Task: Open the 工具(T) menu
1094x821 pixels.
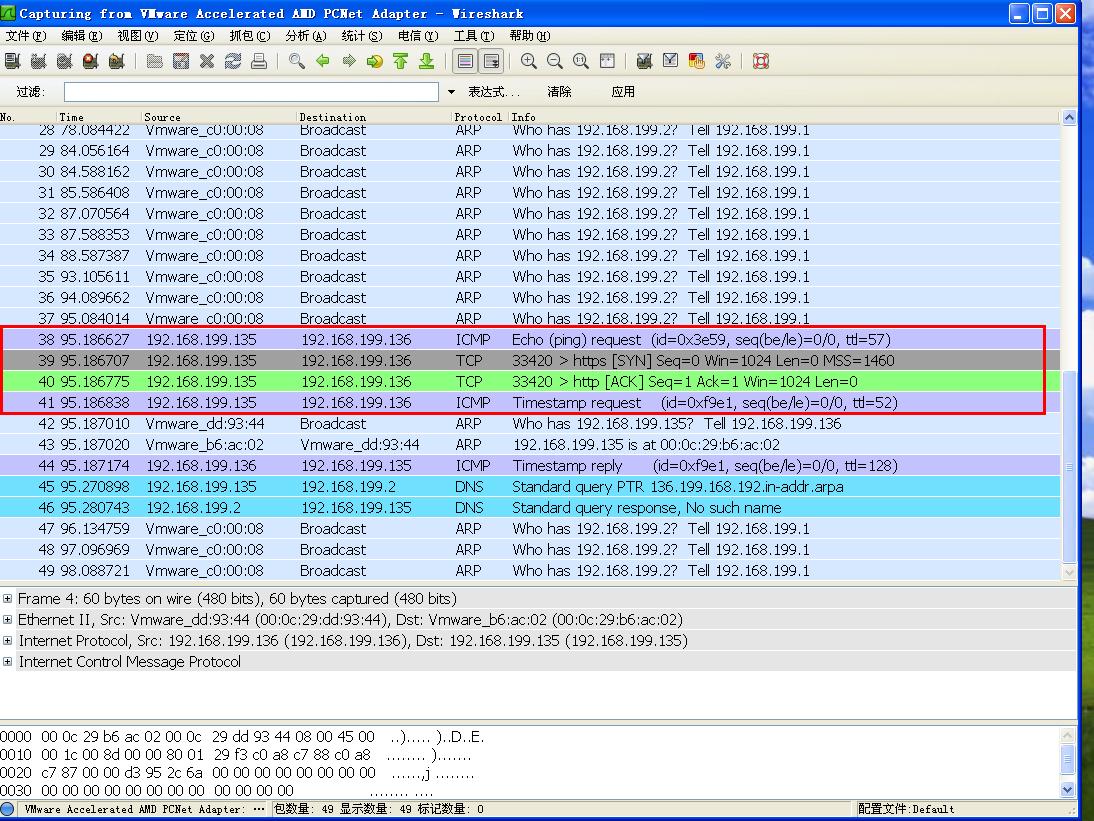Action: [474, 36]
